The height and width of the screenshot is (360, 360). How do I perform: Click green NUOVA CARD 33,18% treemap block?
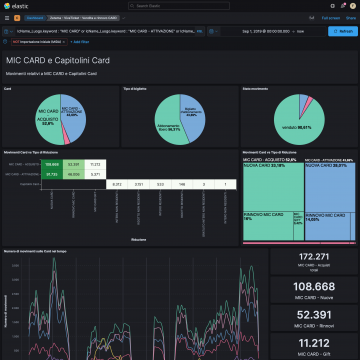point(273,187)
